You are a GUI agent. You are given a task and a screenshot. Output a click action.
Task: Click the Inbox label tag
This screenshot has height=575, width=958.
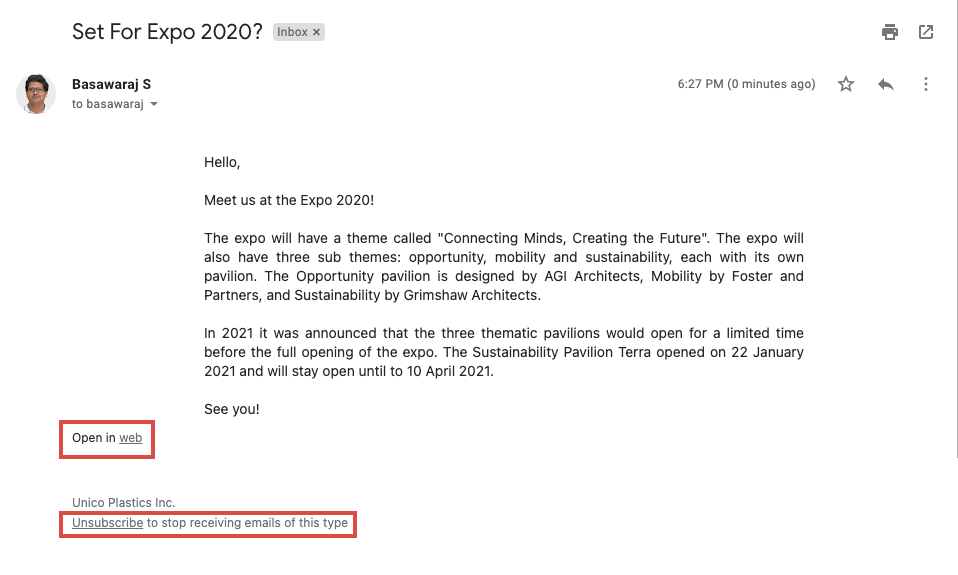click(x=292, y=32)
